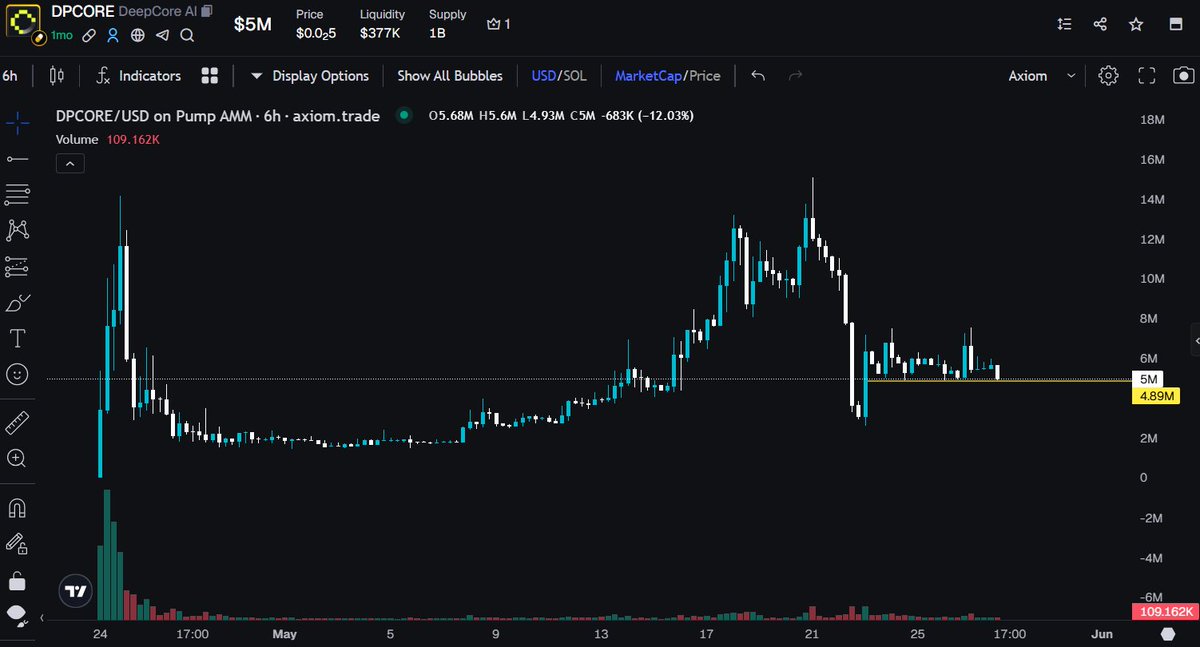This screenshot has height=647, width=1200.
Task: Click the TradingView logo badge
Action: 74,591
